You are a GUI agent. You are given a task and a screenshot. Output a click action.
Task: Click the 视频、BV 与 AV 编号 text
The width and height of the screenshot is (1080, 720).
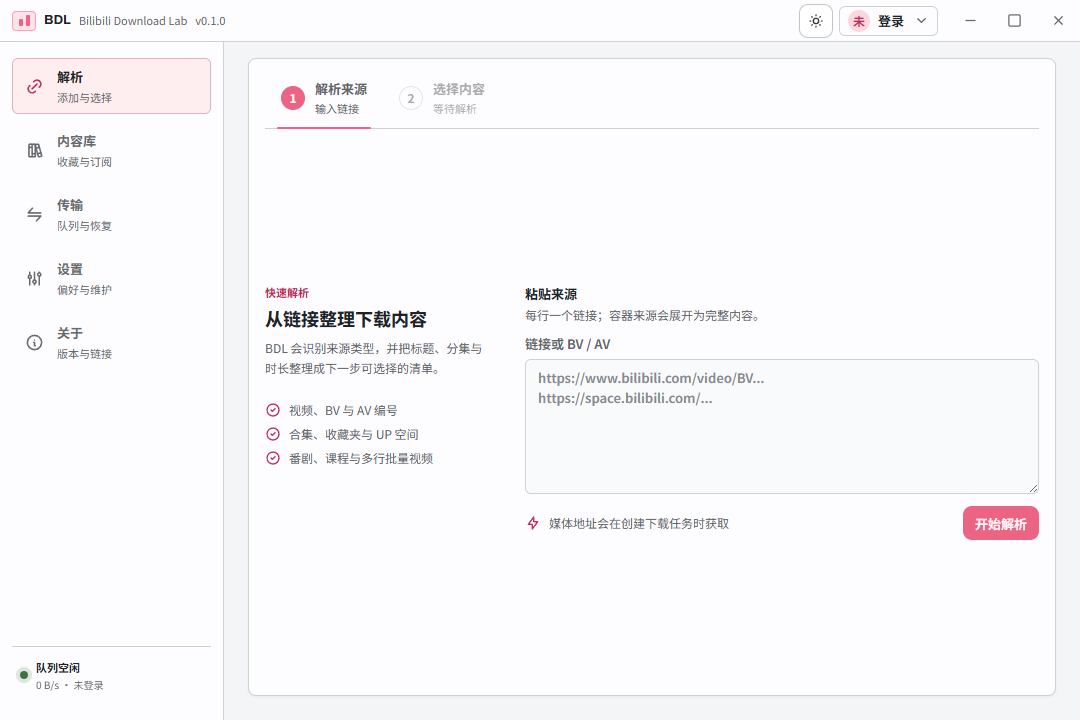[343, 411]
